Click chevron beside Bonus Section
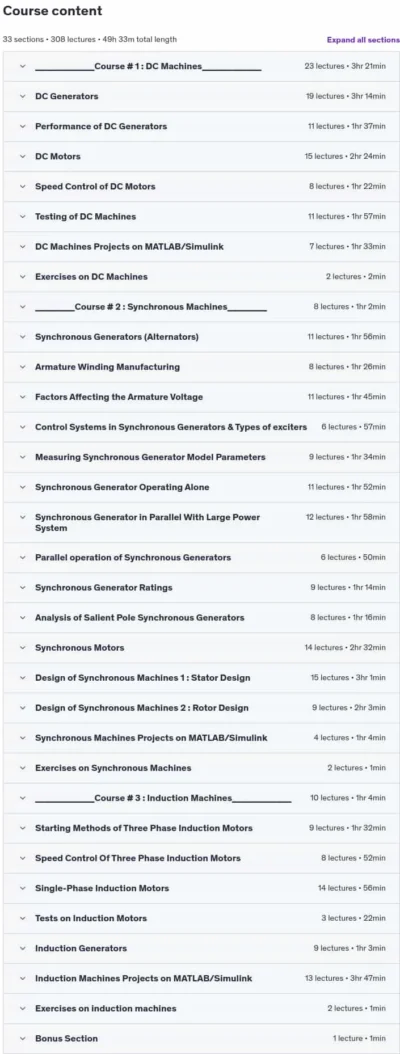 [x=22, y=1039]
